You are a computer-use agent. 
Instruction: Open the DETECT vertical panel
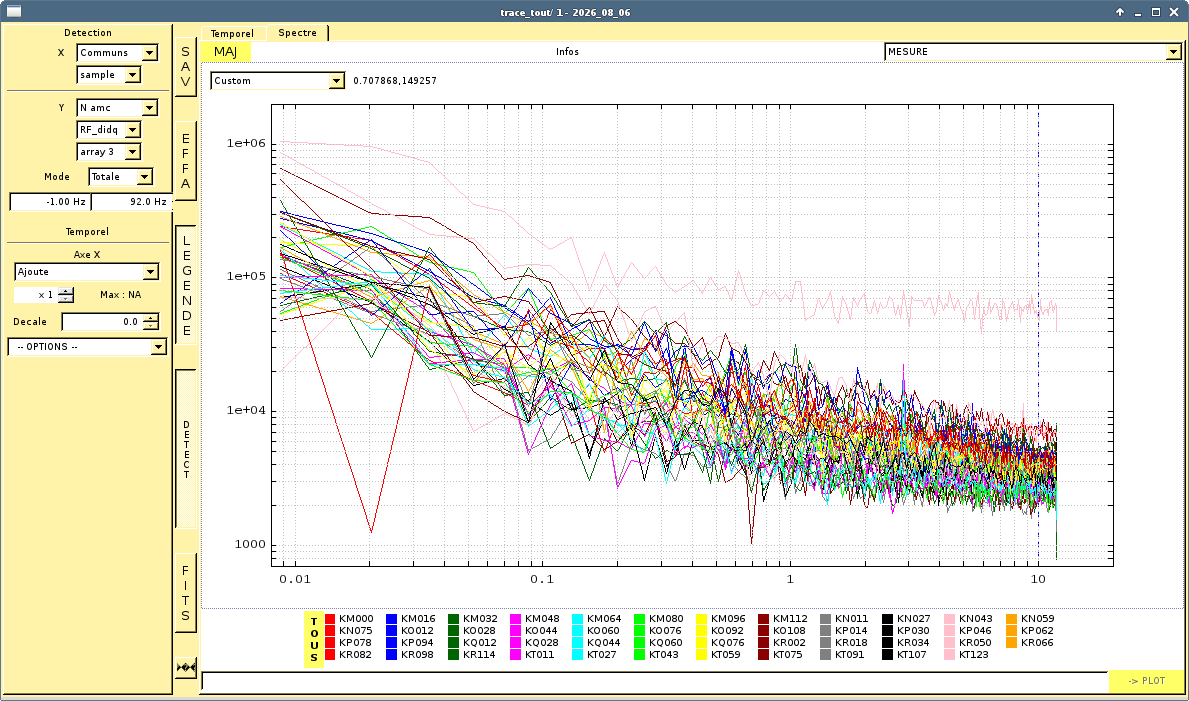click(186, 449)
